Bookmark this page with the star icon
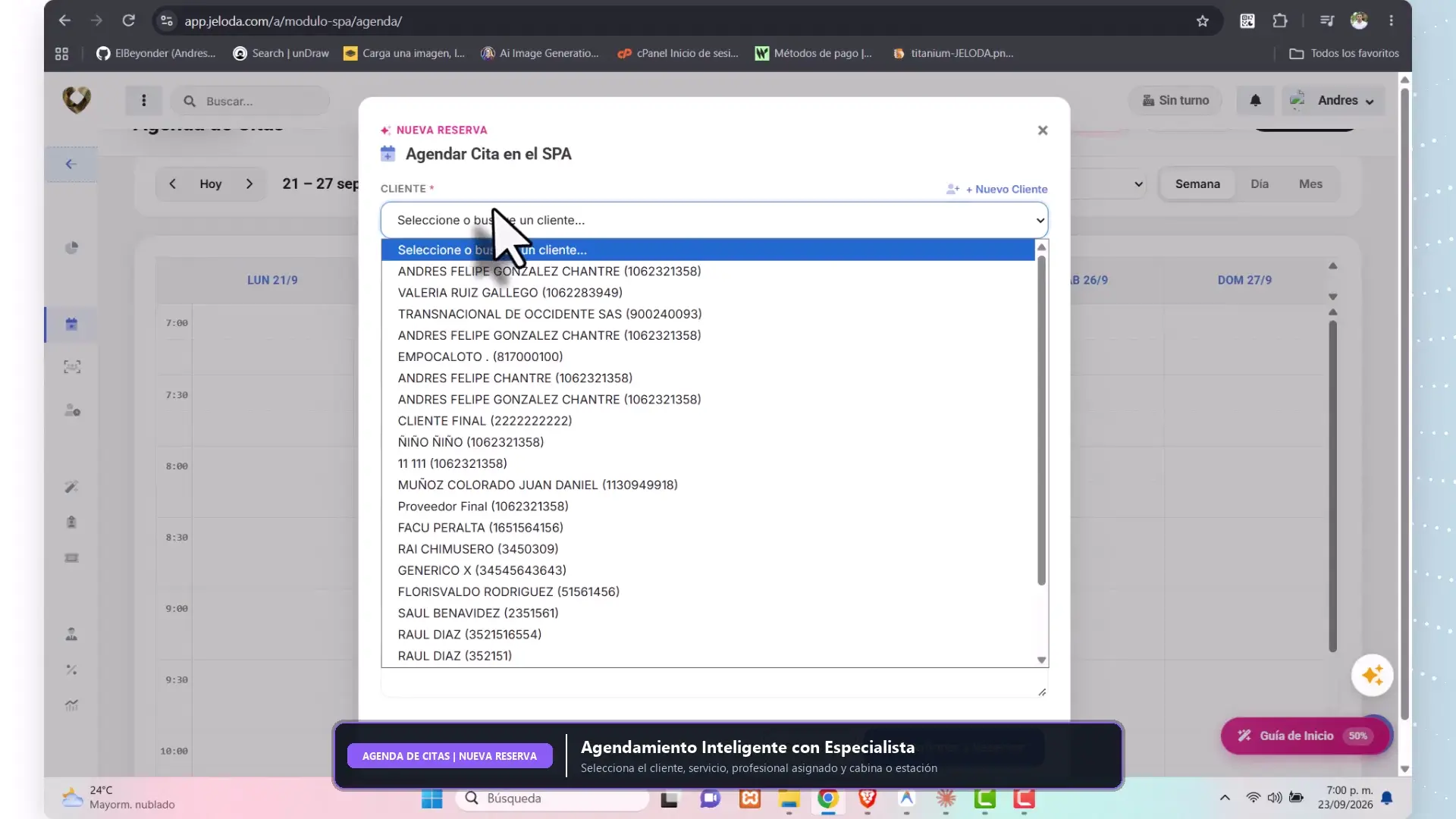This screenshot has width=1456, height=819. point(1202,21)
